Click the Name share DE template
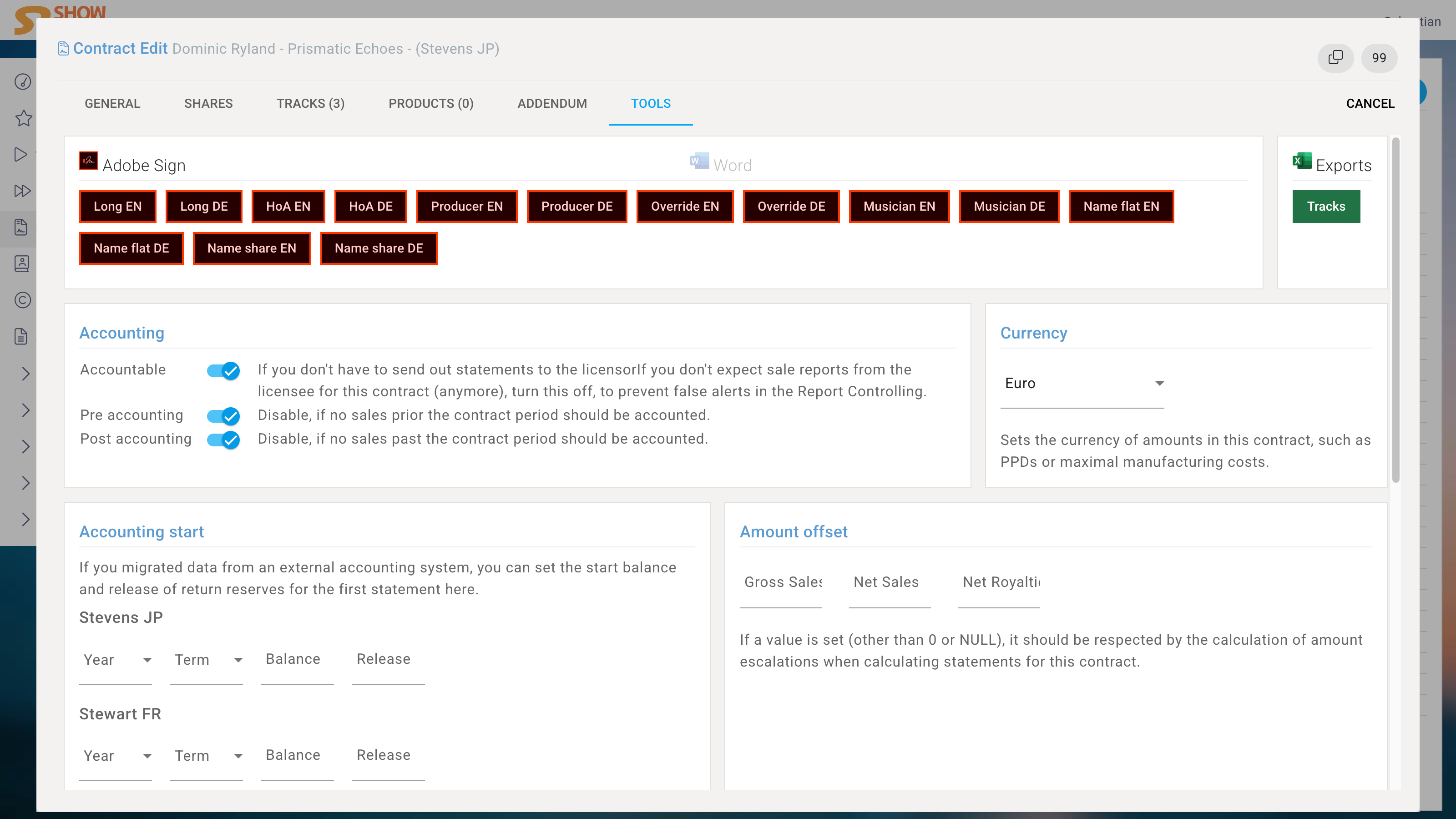Viewport: 1456px width, 819px height. (x=379, y=248)
